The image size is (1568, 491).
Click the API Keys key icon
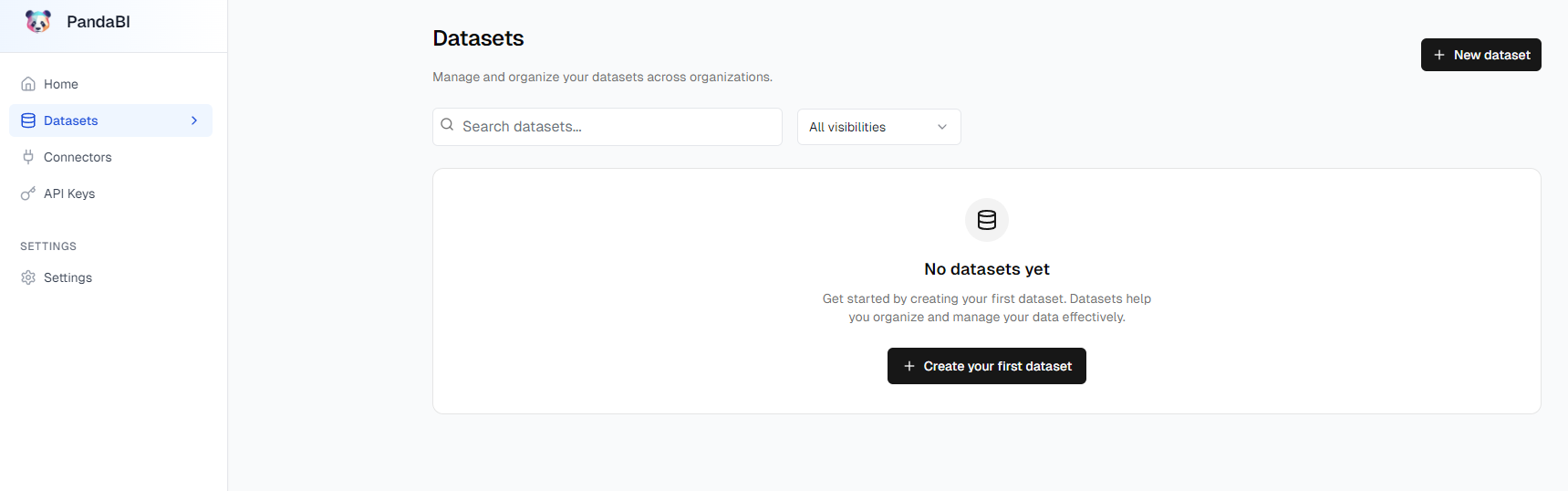click(28, 193)
